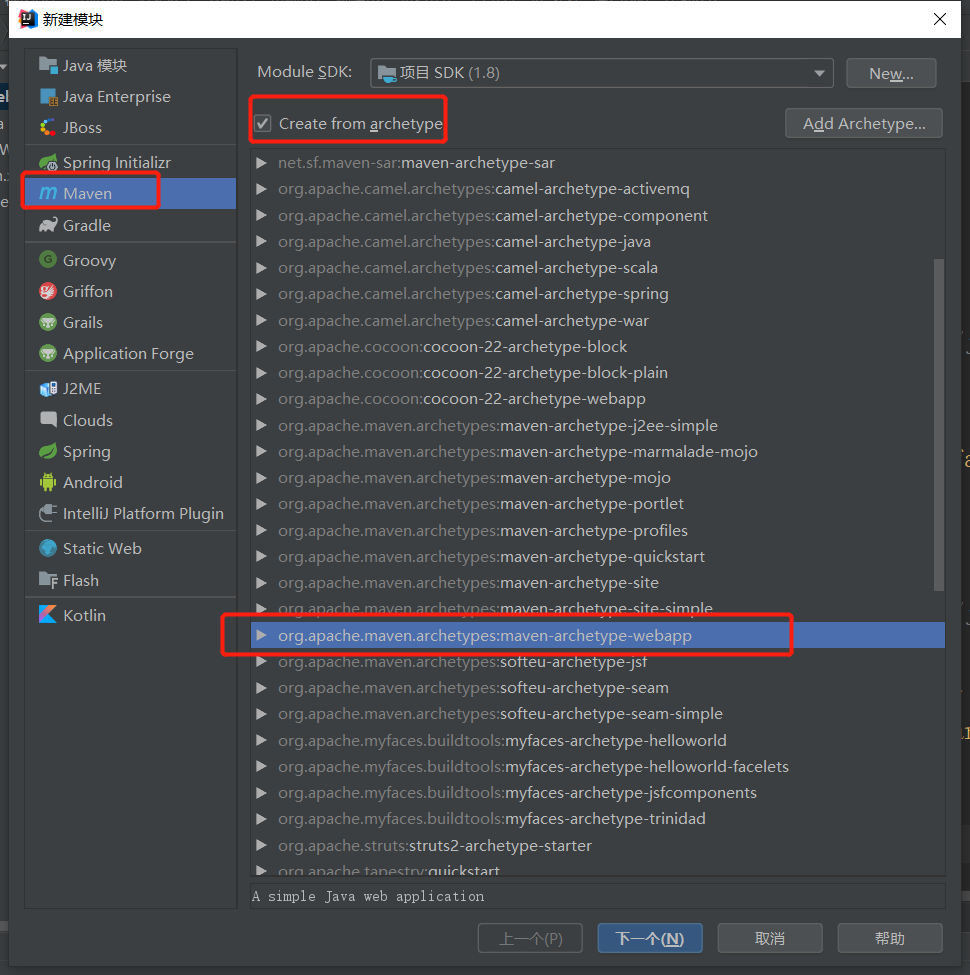Image resolution: width=970 pixels, height=975 pixels.
Task: Select the Static Web globe icon
Action: pyautogui.click(x=48, y=548)
